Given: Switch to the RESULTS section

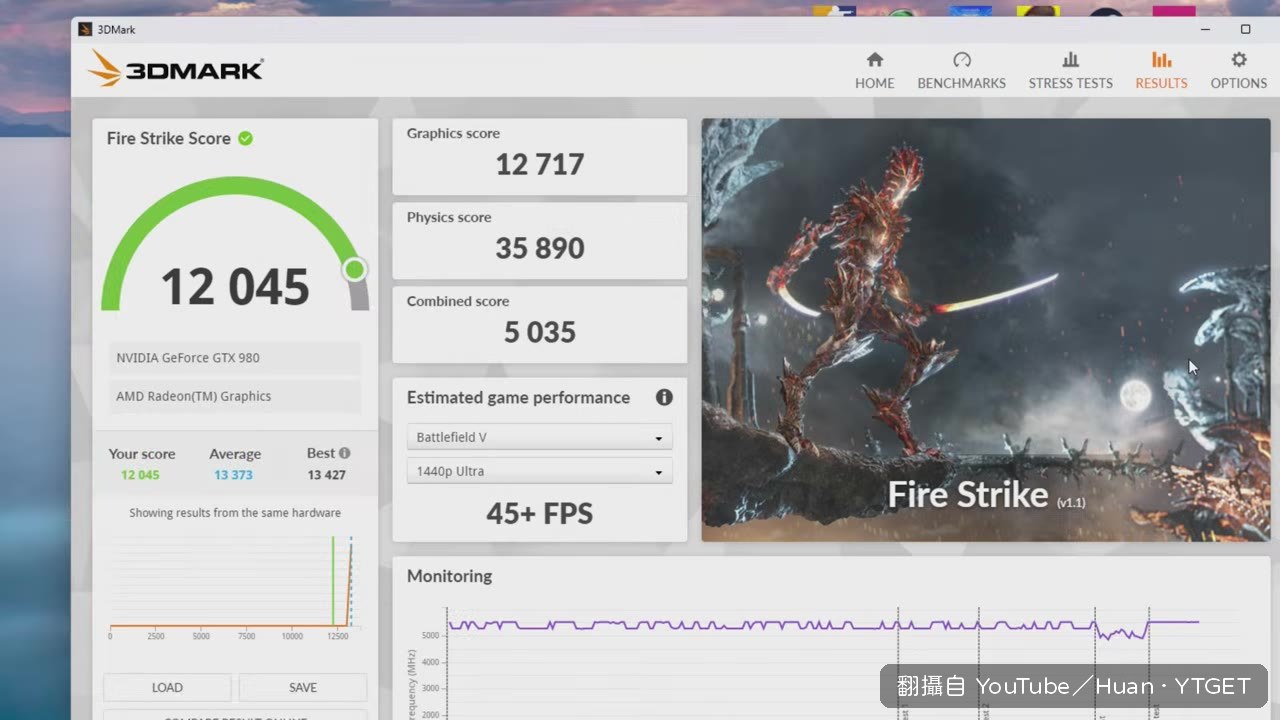Looking at the screenshot, I should coord(1161,71).
